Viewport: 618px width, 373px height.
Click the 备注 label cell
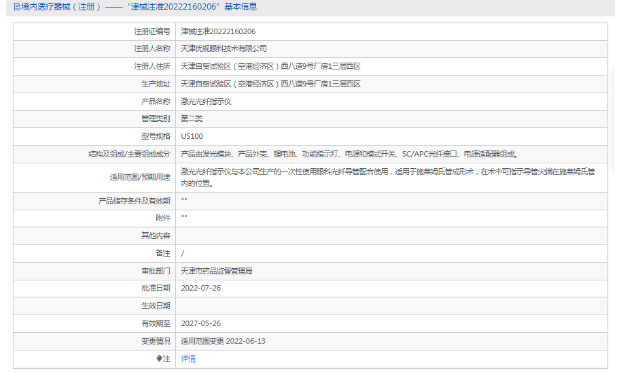(95, 253)
